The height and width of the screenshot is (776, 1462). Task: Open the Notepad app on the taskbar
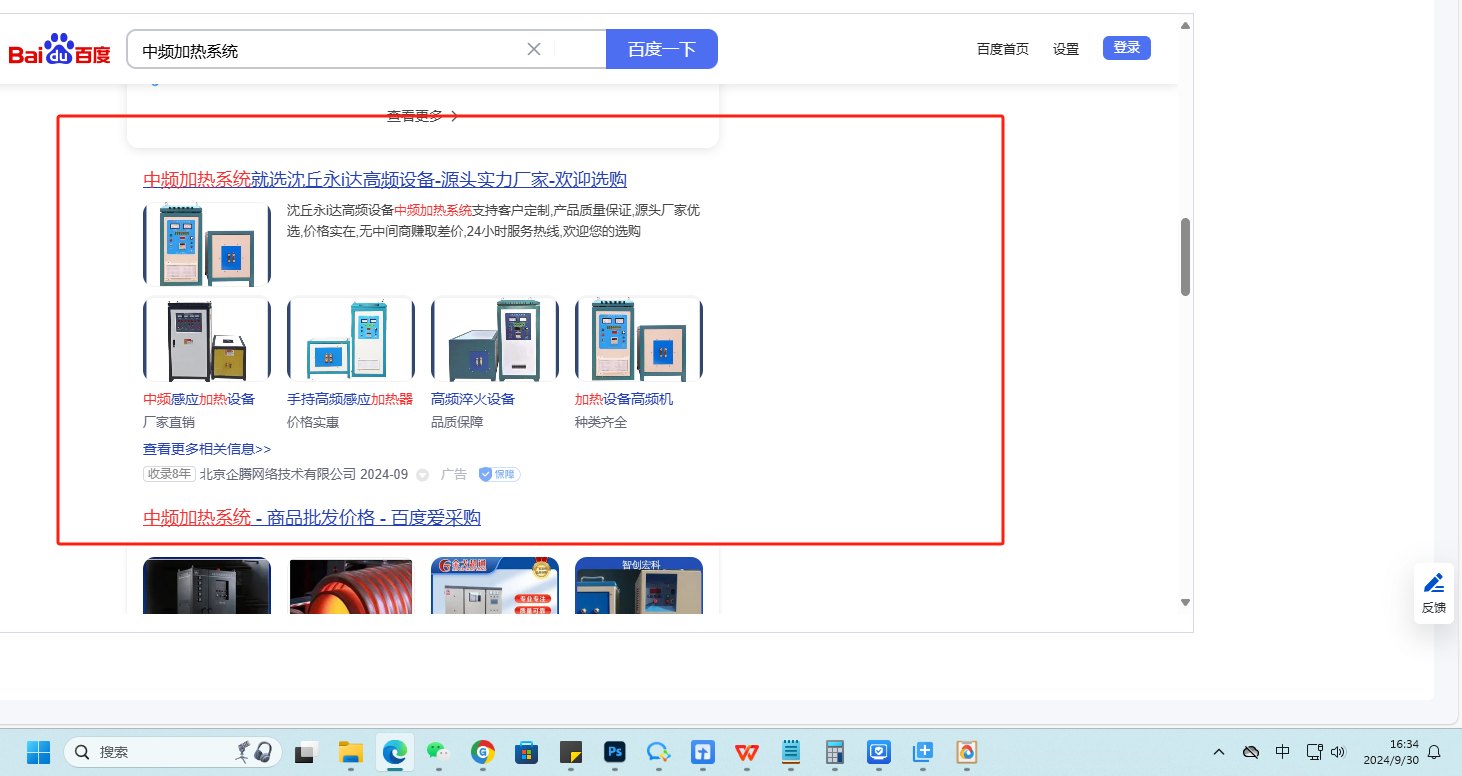point(791,752)
